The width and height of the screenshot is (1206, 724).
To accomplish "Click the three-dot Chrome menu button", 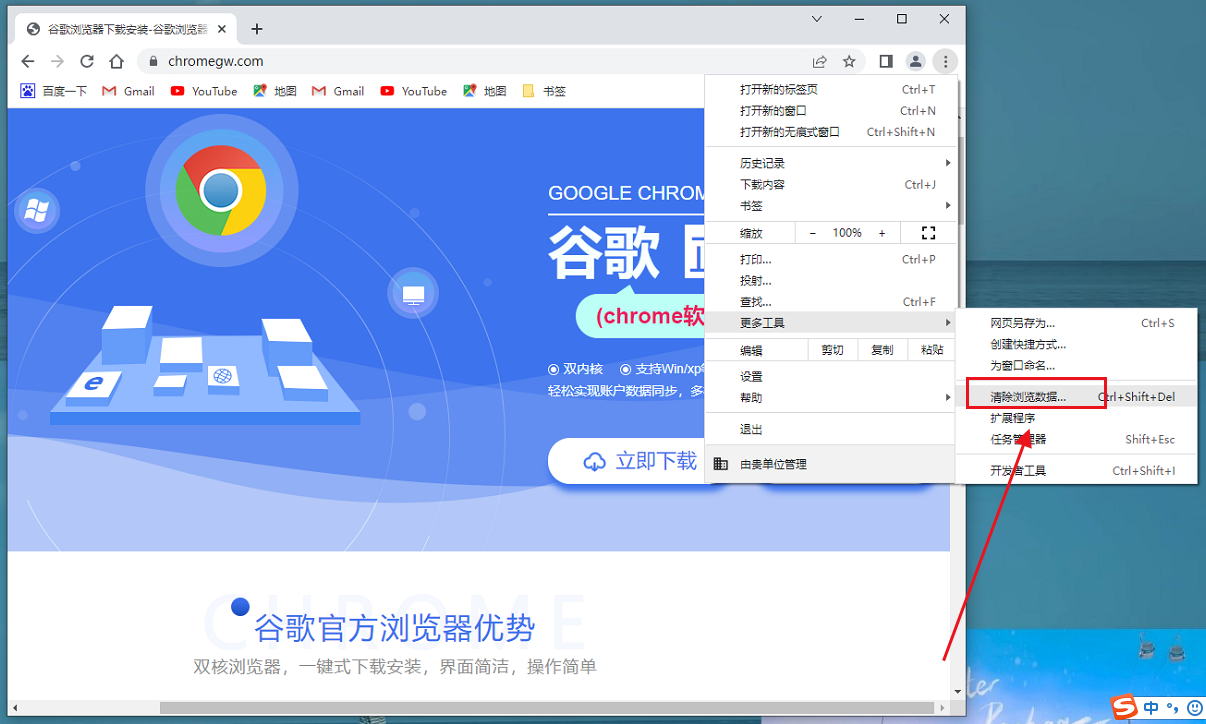I will coord(945,61).
